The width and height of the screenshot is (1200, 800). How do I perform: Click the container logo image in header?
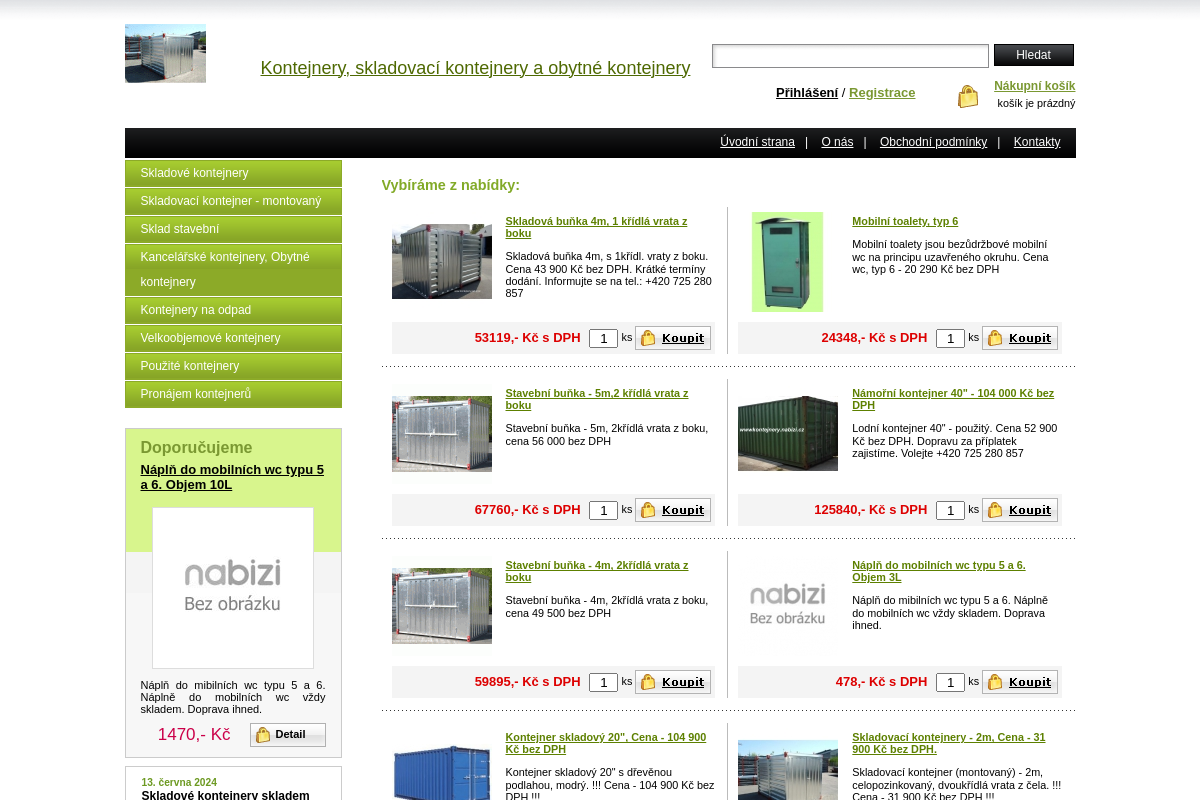pyautogui.click(x=165, y=54)
